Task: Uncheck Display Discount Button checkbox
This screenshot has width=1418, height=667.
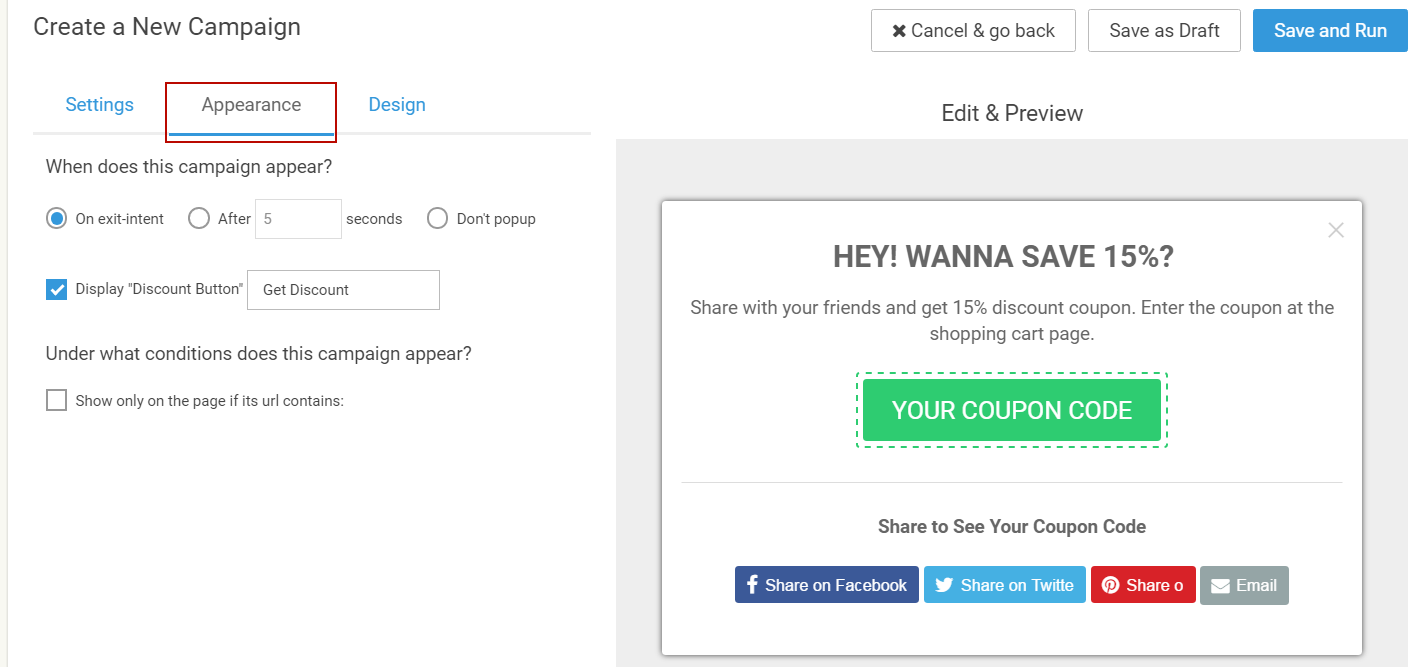Action: coord(57,289)
